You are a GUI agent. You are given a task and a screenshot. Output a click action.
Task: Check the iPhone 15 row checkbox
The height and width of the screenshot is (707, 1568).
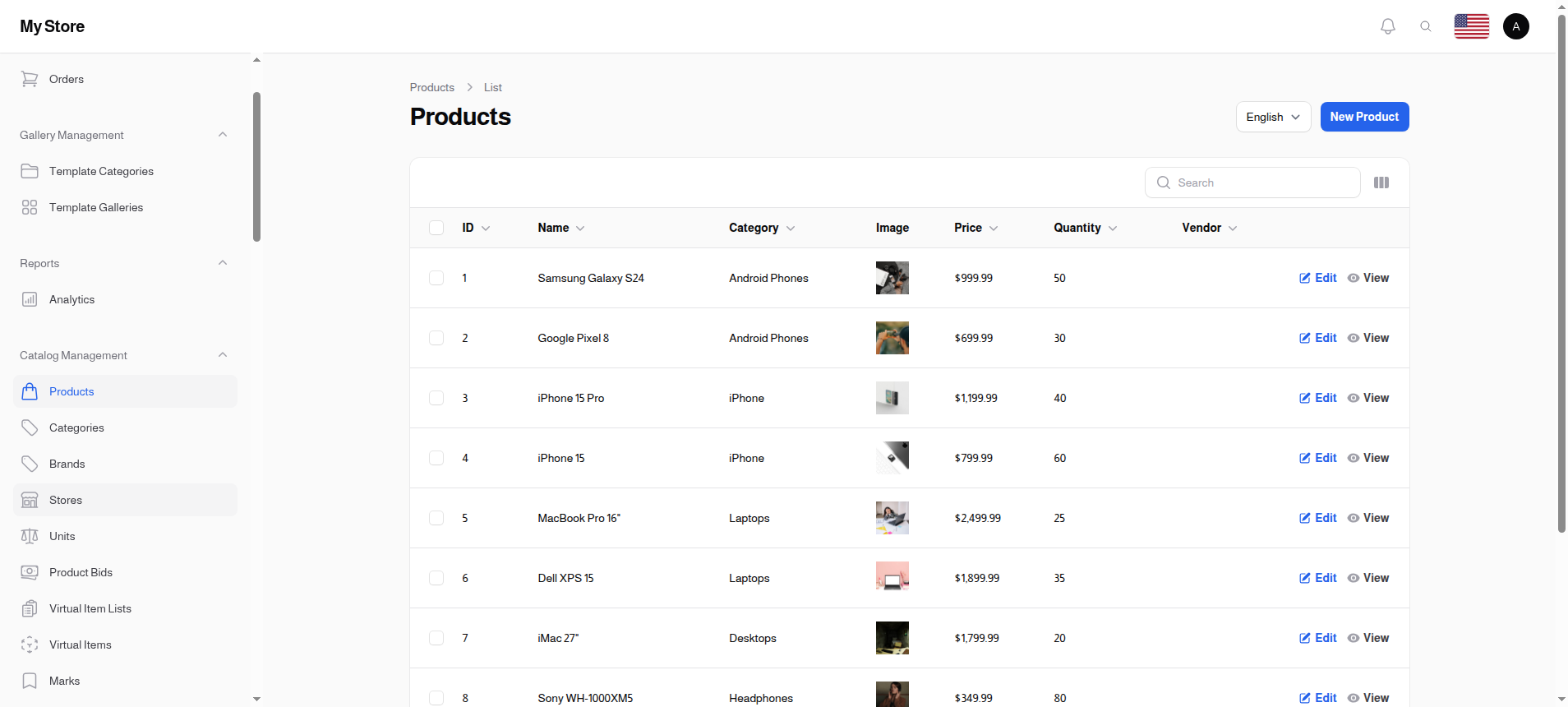point(436,458)
